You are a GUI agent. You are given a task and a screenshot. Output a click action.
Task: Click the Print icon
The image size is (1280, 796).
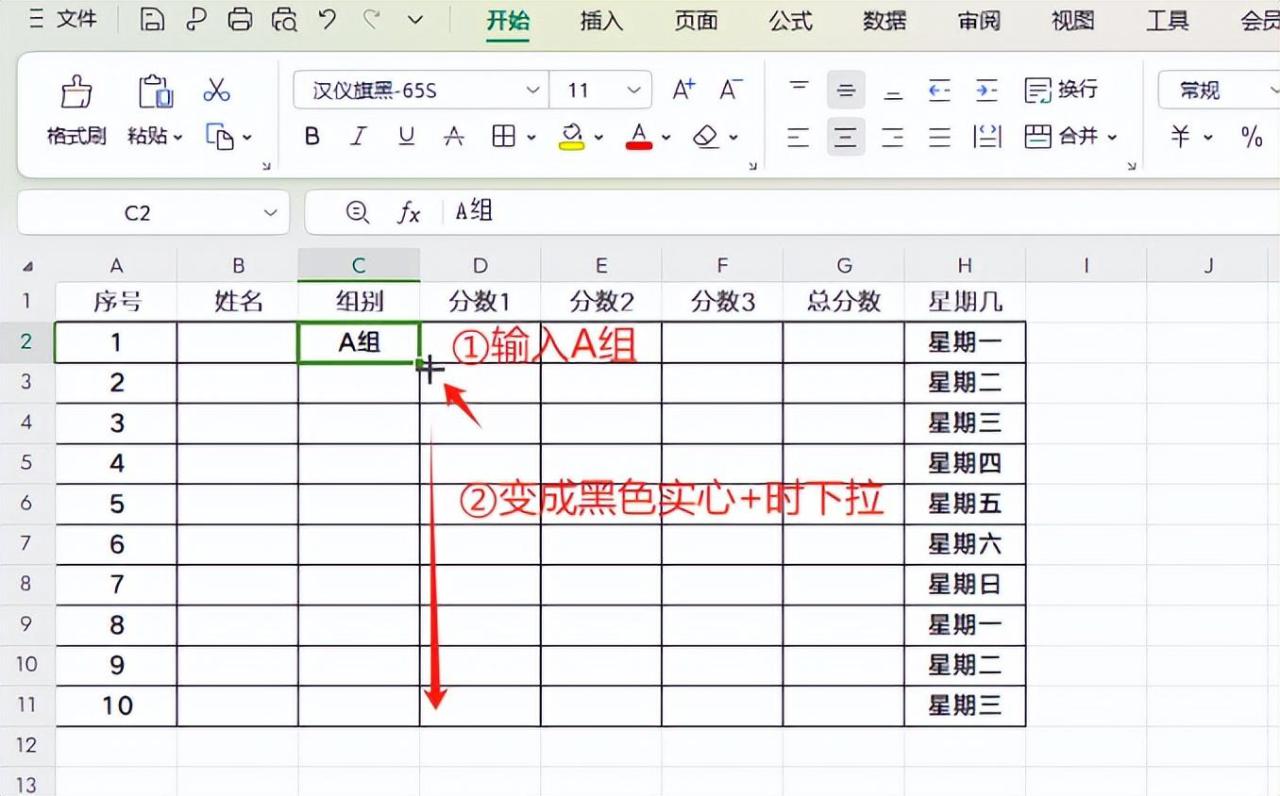pyautogui.click(x=240, y=19)
